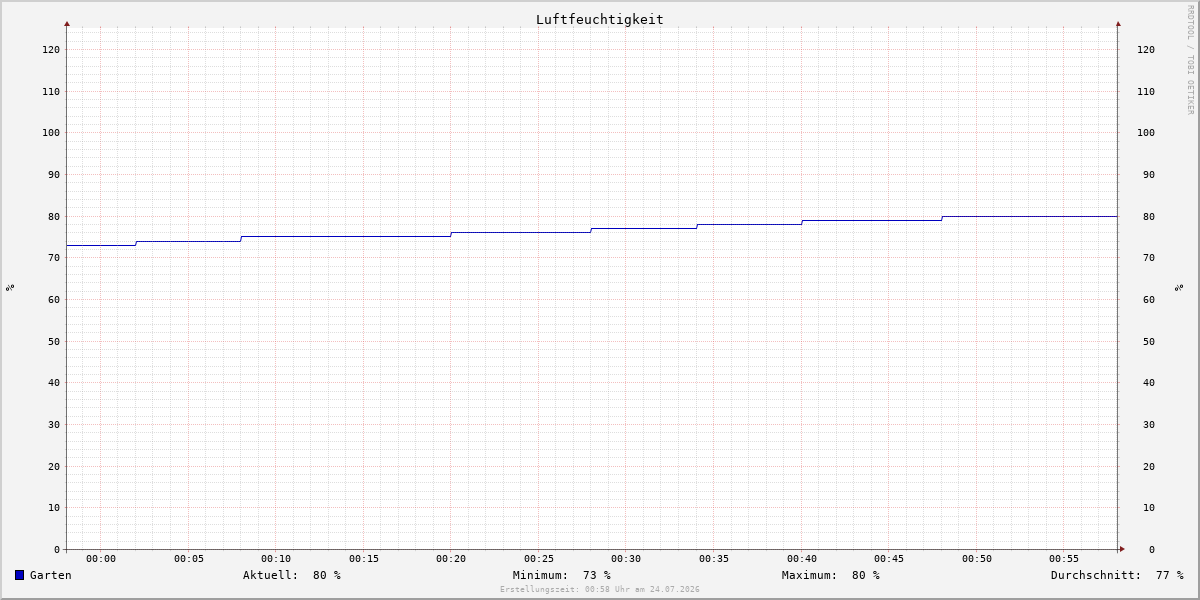The width and height of the screenshot is (1200, 600).
Task: Click the 00:45 time axis label
Action: point(889,559)
